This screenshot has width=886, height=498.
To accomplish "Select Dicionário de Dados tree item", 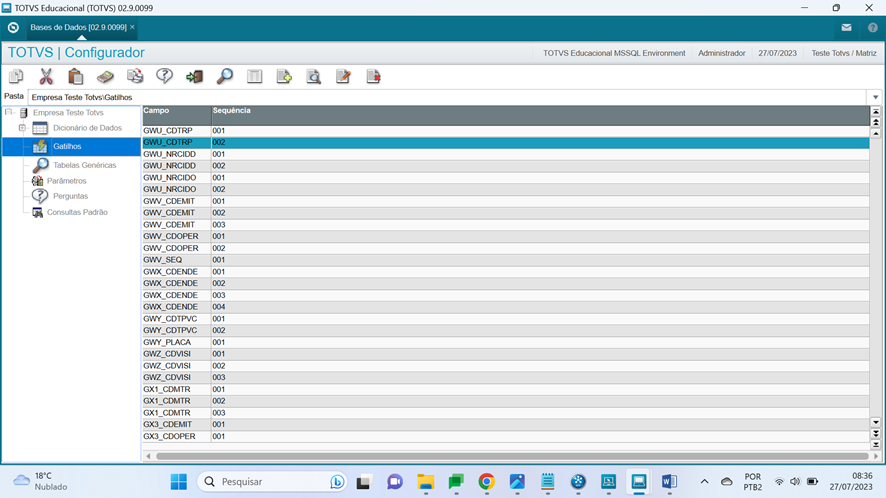I will click(x=87, y=128).
